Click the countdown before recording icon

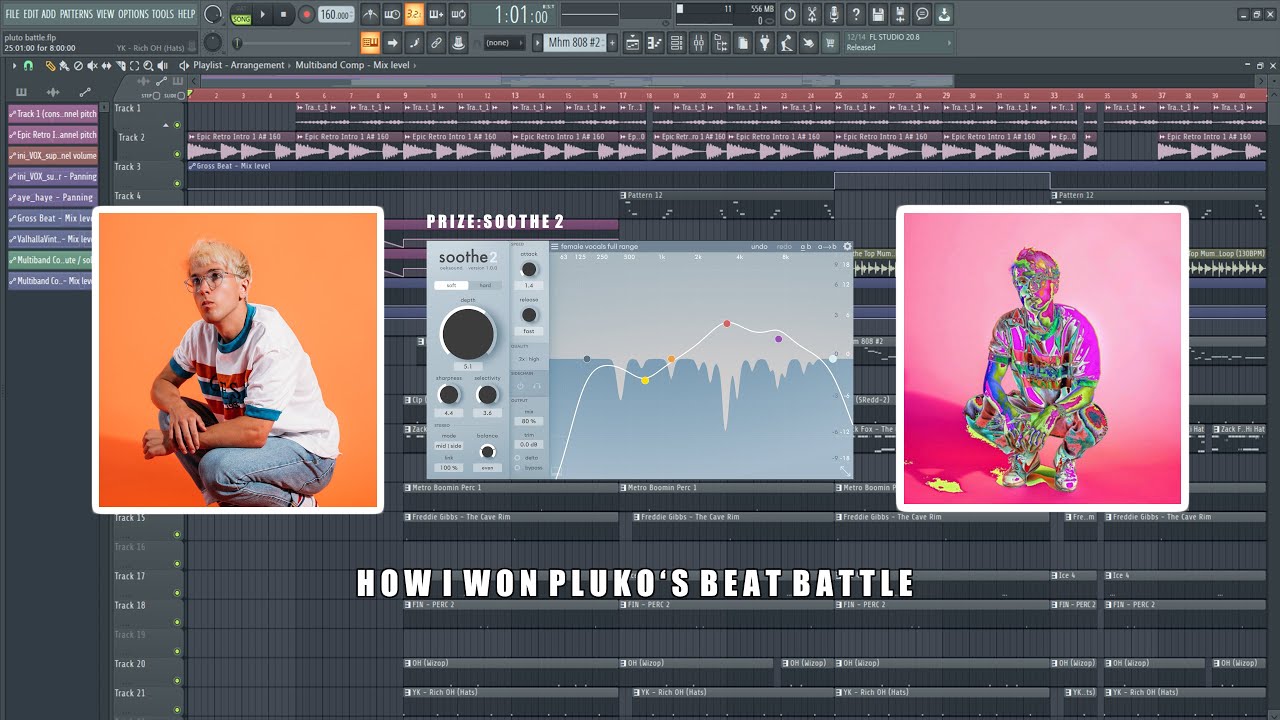pos(414,15)
